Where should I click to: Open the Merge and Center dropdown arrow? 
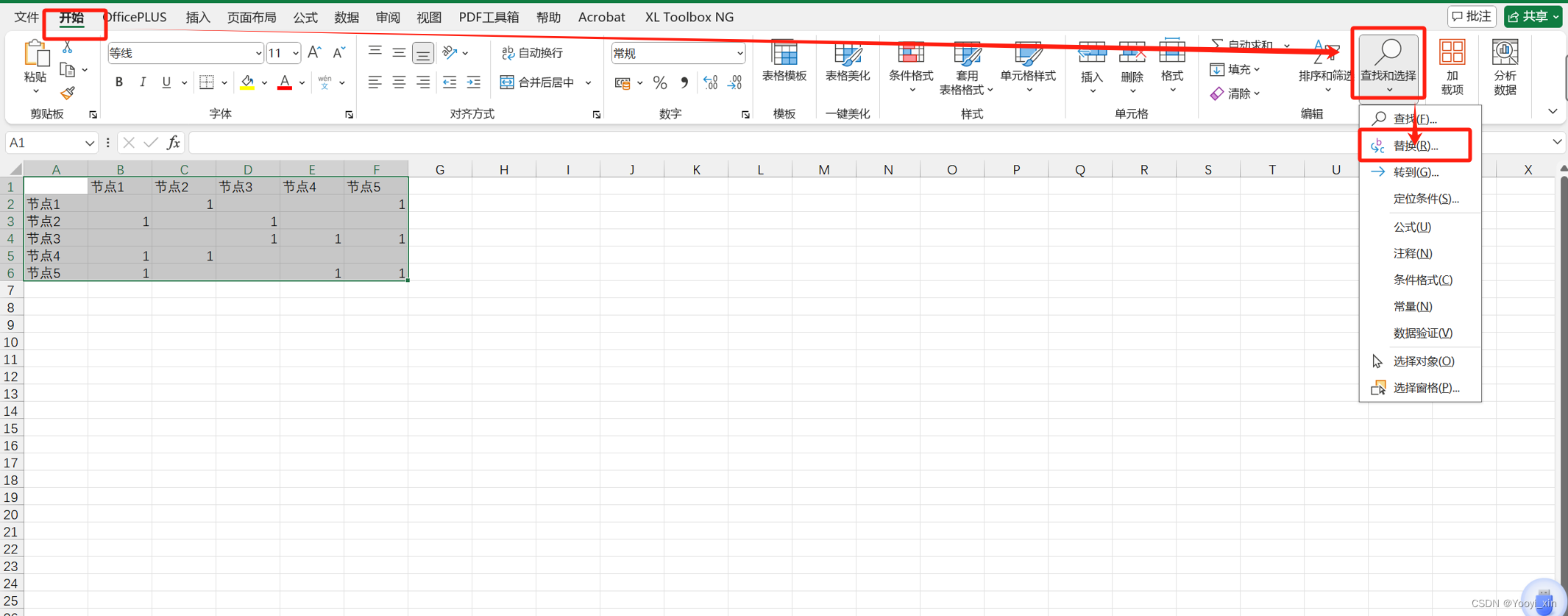(x=588, y=82)
